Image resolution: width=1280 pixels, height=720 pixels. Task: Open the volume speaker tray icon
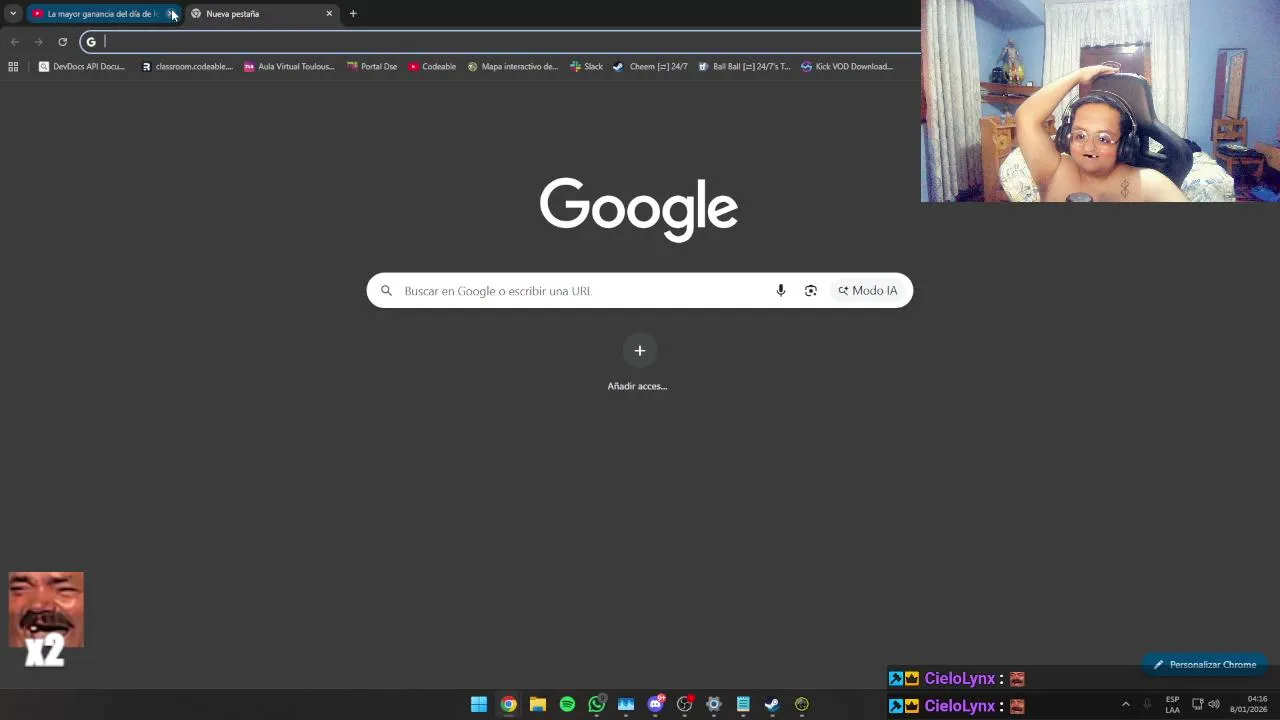[1214, 704]
